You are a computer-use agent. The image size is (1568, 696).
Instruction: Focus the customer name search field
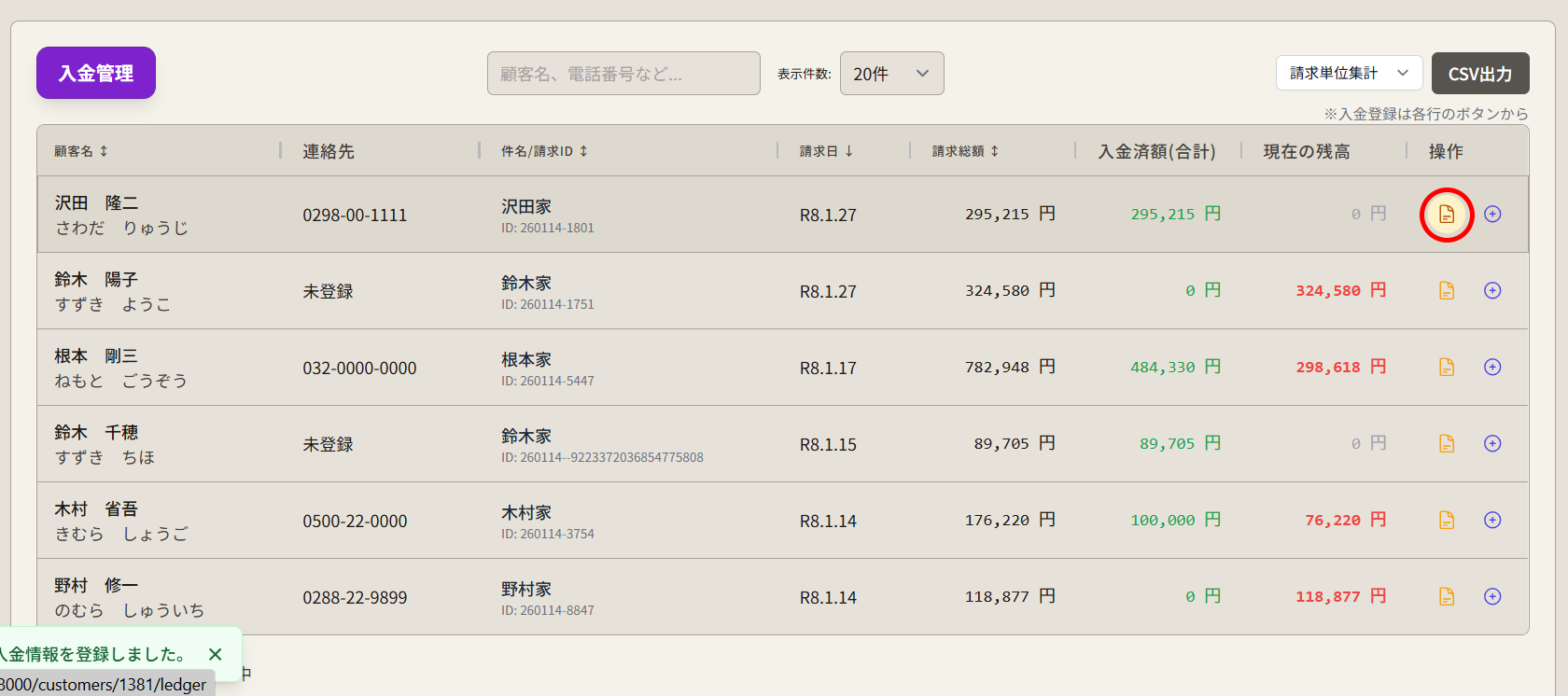click(x=623, y=74)
